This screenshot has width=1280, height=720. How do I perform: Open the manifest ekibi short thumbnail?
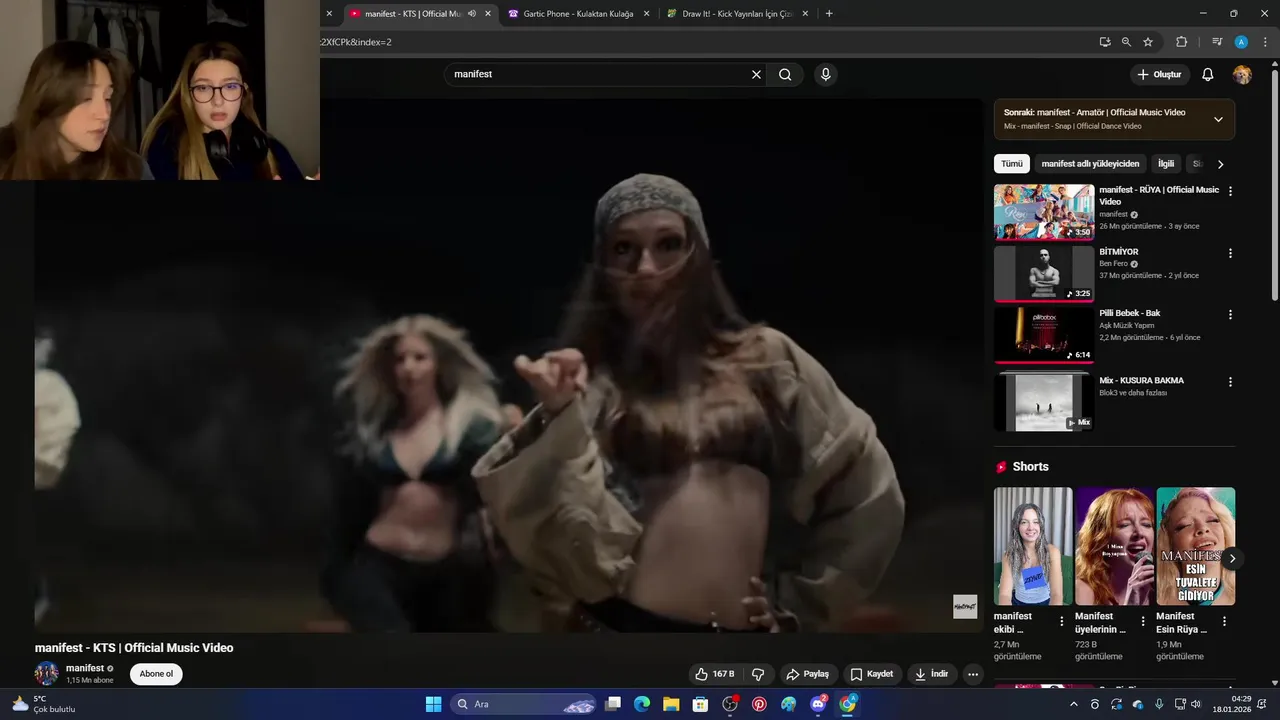(x=1033, y=546)
